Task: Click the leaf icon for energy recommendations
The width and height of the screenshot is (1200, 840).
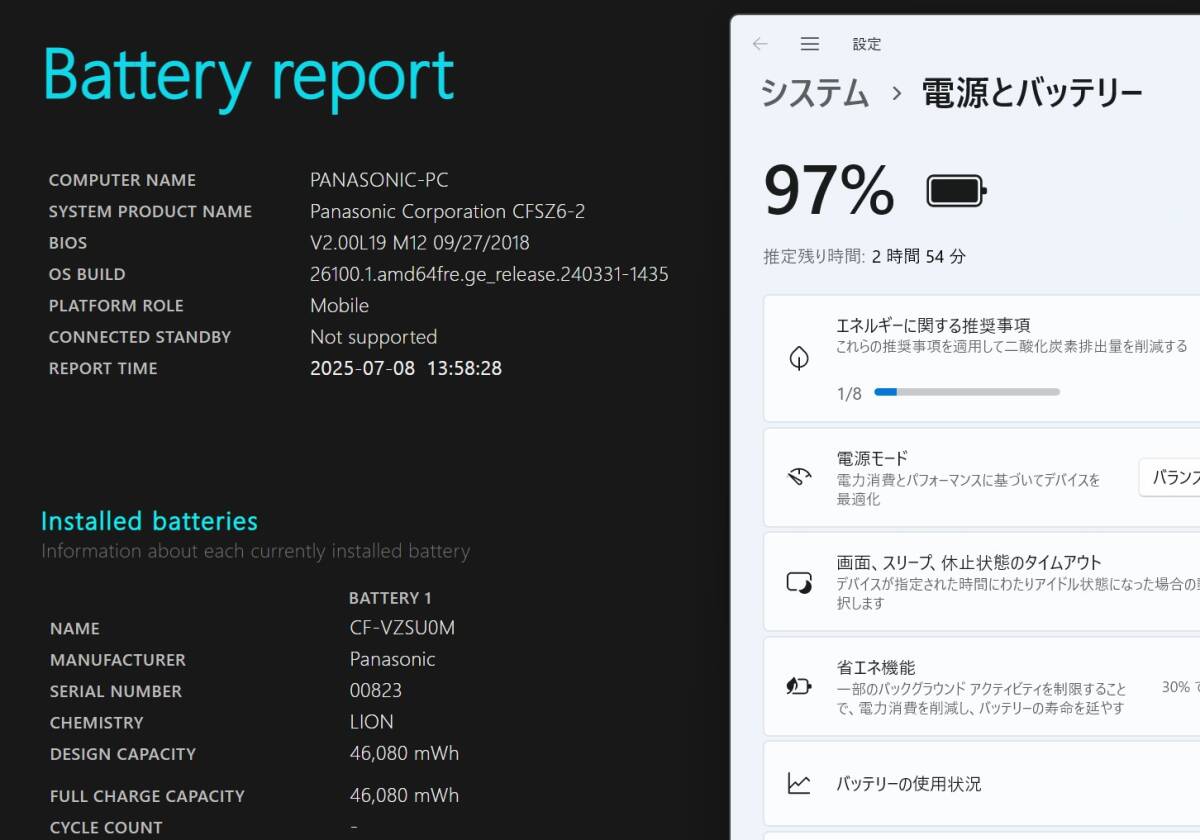Action: (799, 358)
